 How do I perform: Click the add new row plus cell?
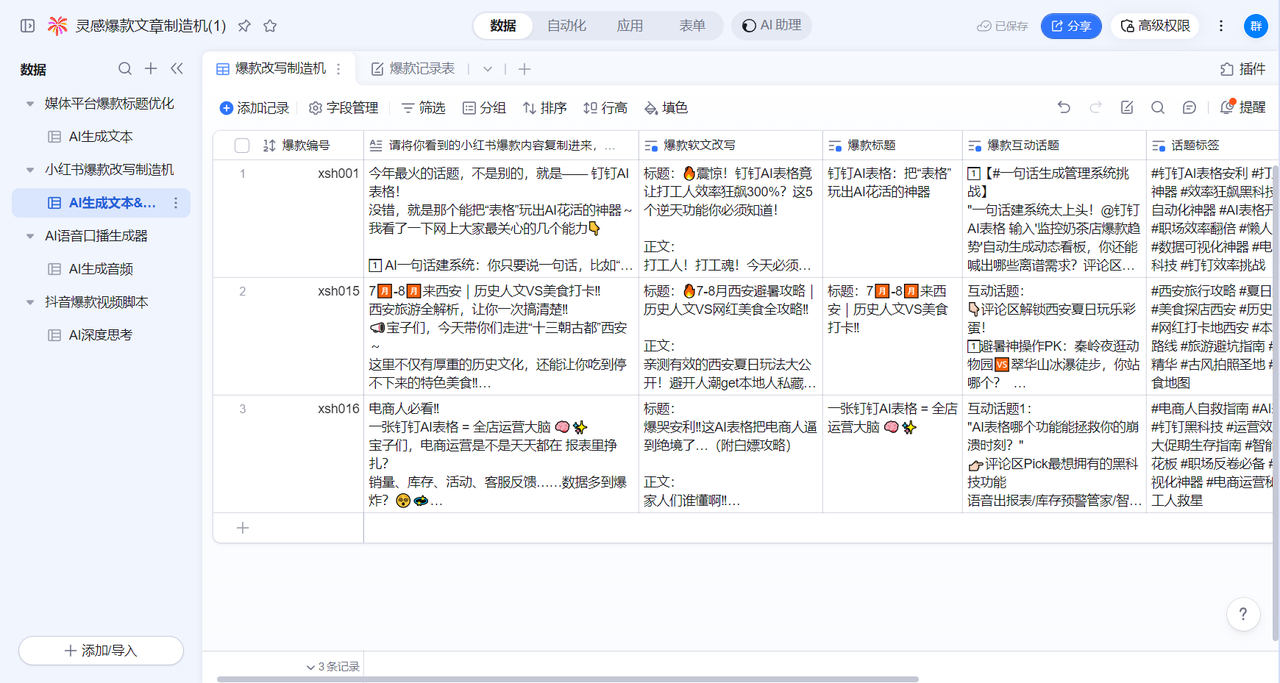coord(242,528)
